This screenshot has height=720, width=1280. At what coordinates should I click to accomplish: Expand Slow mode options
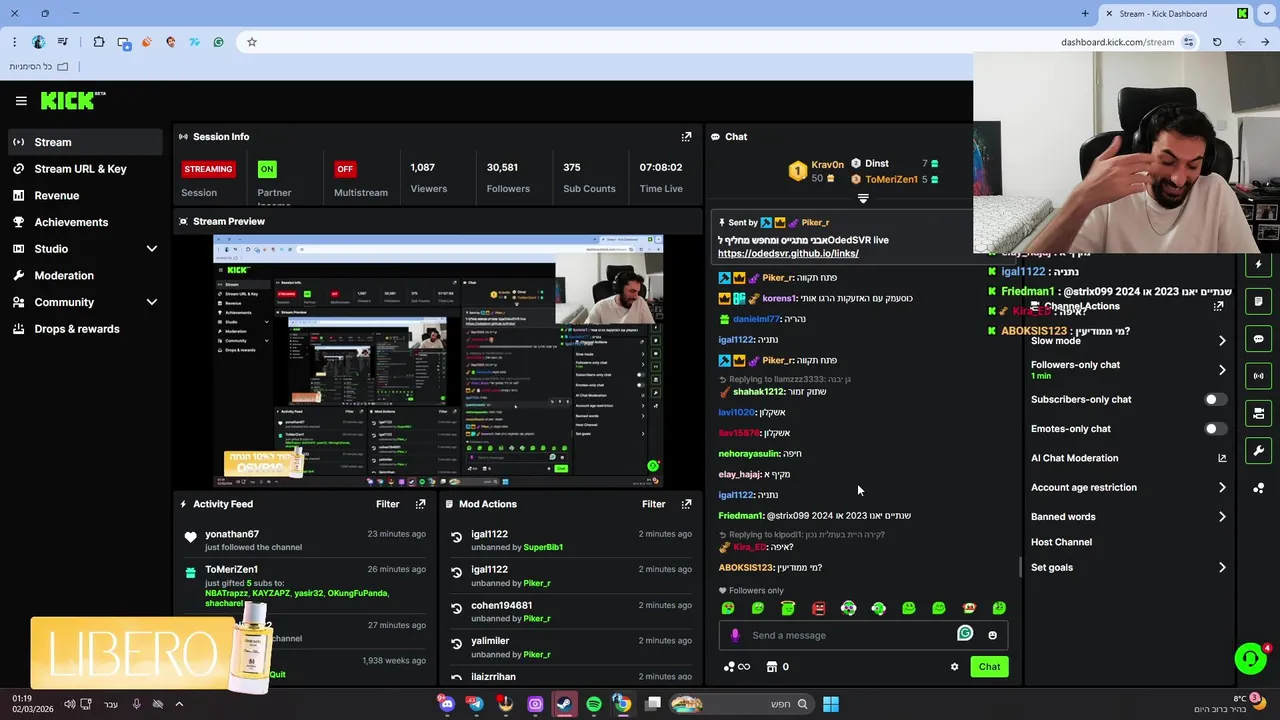[x=1222, y=341]
